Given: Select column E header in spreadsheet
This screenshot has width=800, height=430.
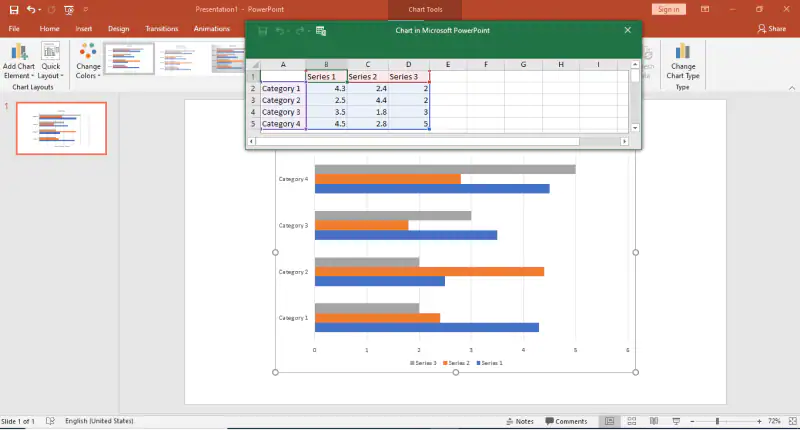Looking at the screenshot, I should (448, 65).
